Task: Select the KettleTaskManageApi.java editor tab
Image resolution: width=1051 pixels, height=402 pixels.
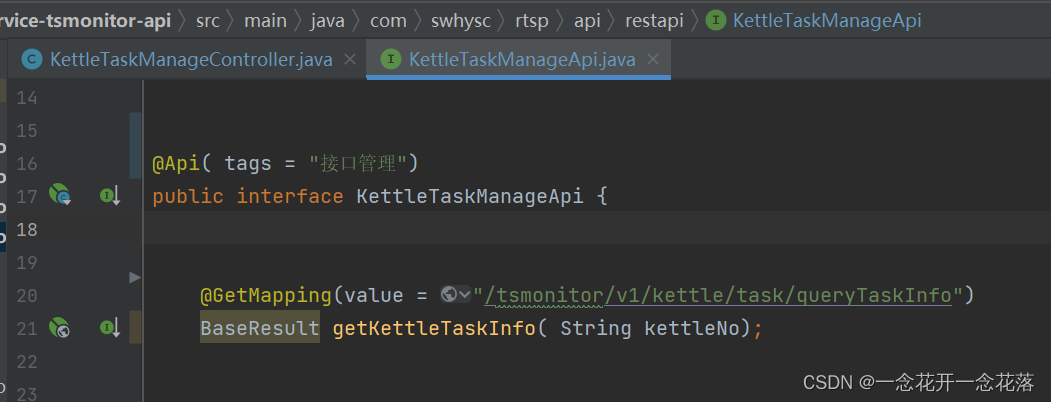Action: click(x=522, y=60)
